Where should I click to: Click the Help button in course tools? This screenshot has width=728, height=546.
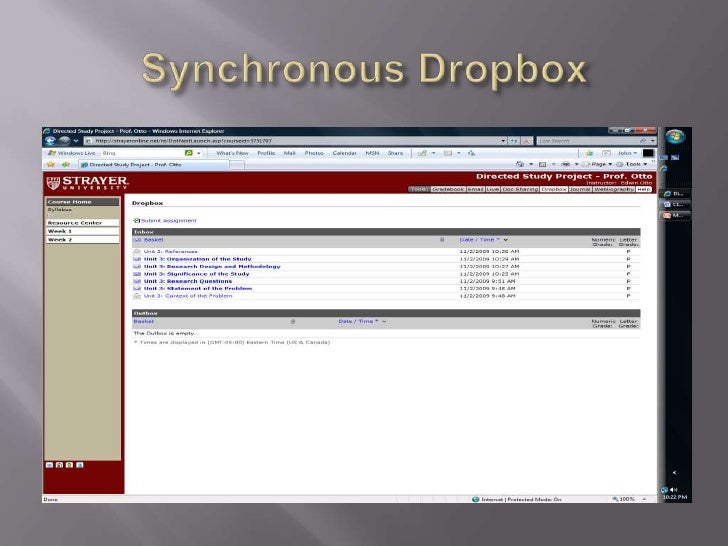644,189
